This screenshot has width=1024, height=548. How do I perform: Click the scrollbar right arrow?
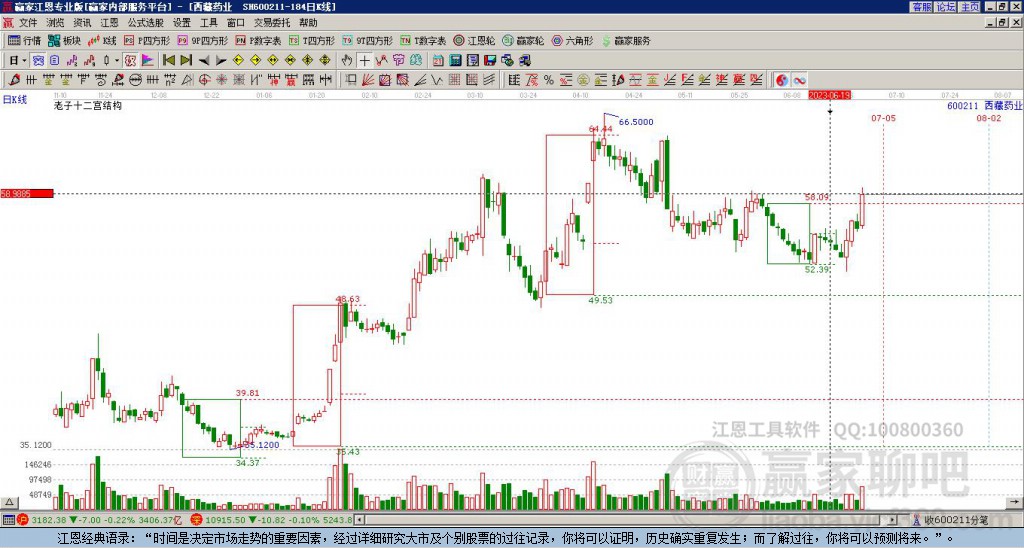pyautogui.click(x=893, y=521)
